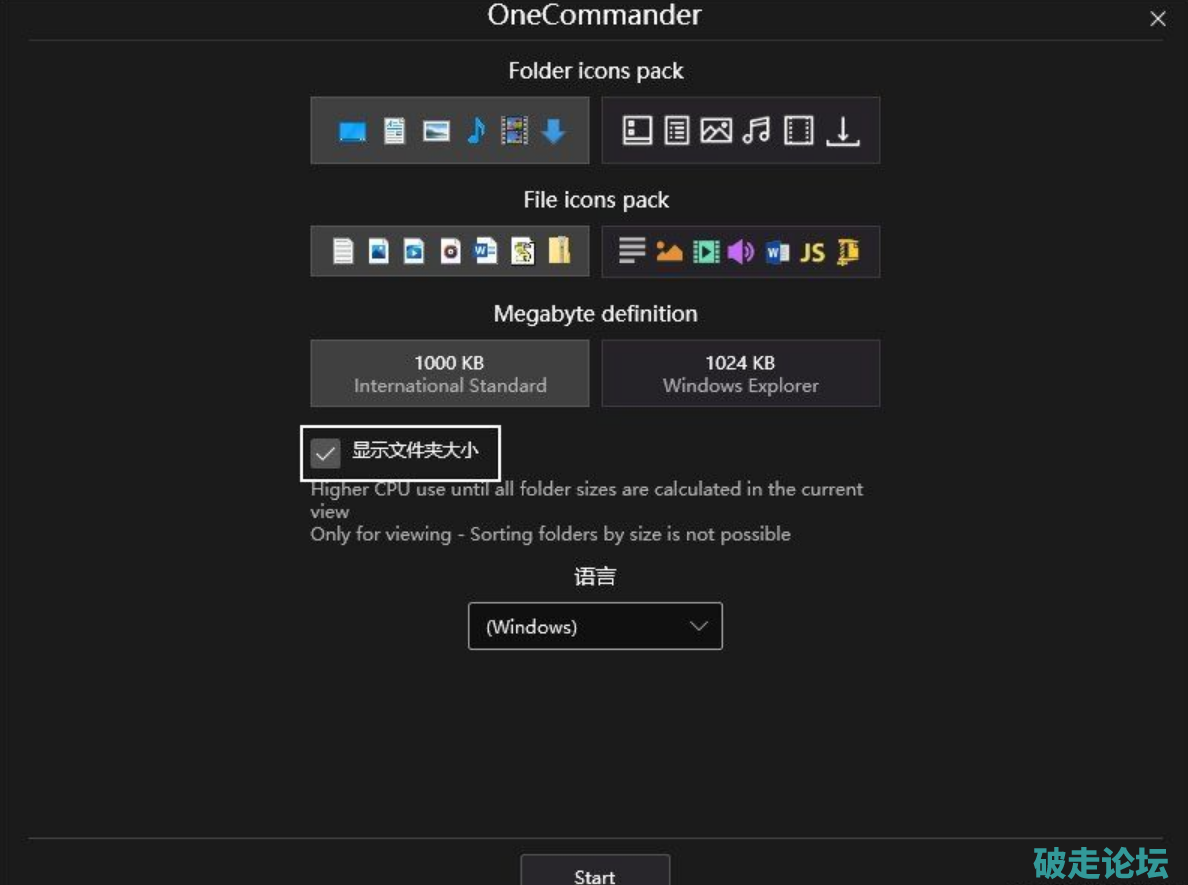Close the OneCommander setup window

[1157, 19]
